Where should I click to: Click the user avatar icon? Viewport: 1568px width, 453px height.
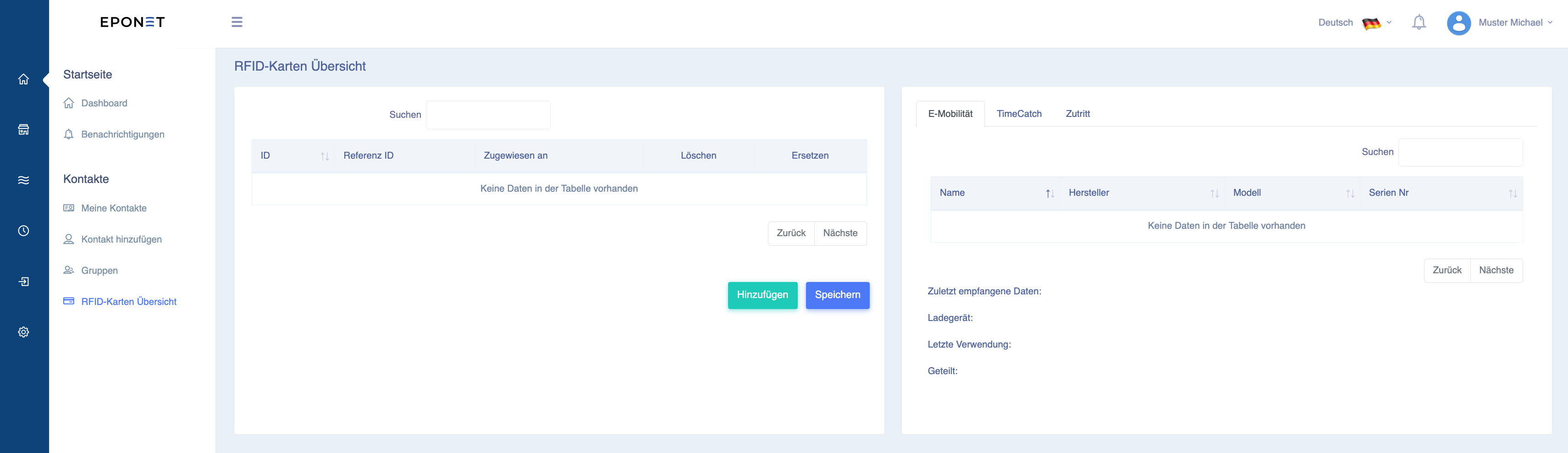click(1458, 23)
